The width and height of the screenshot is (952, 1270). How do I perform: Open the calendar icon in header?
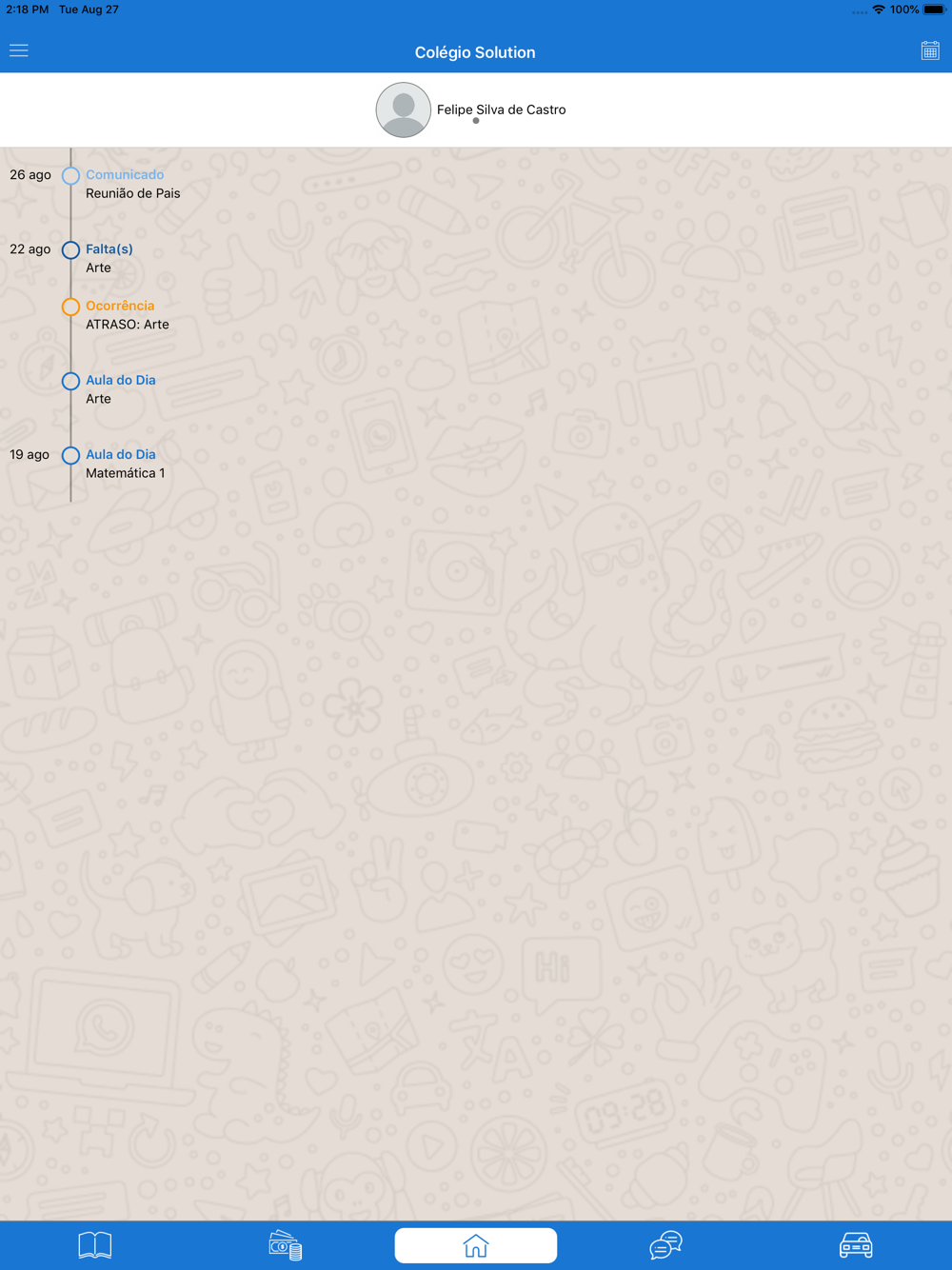click(x=930, y=51)
